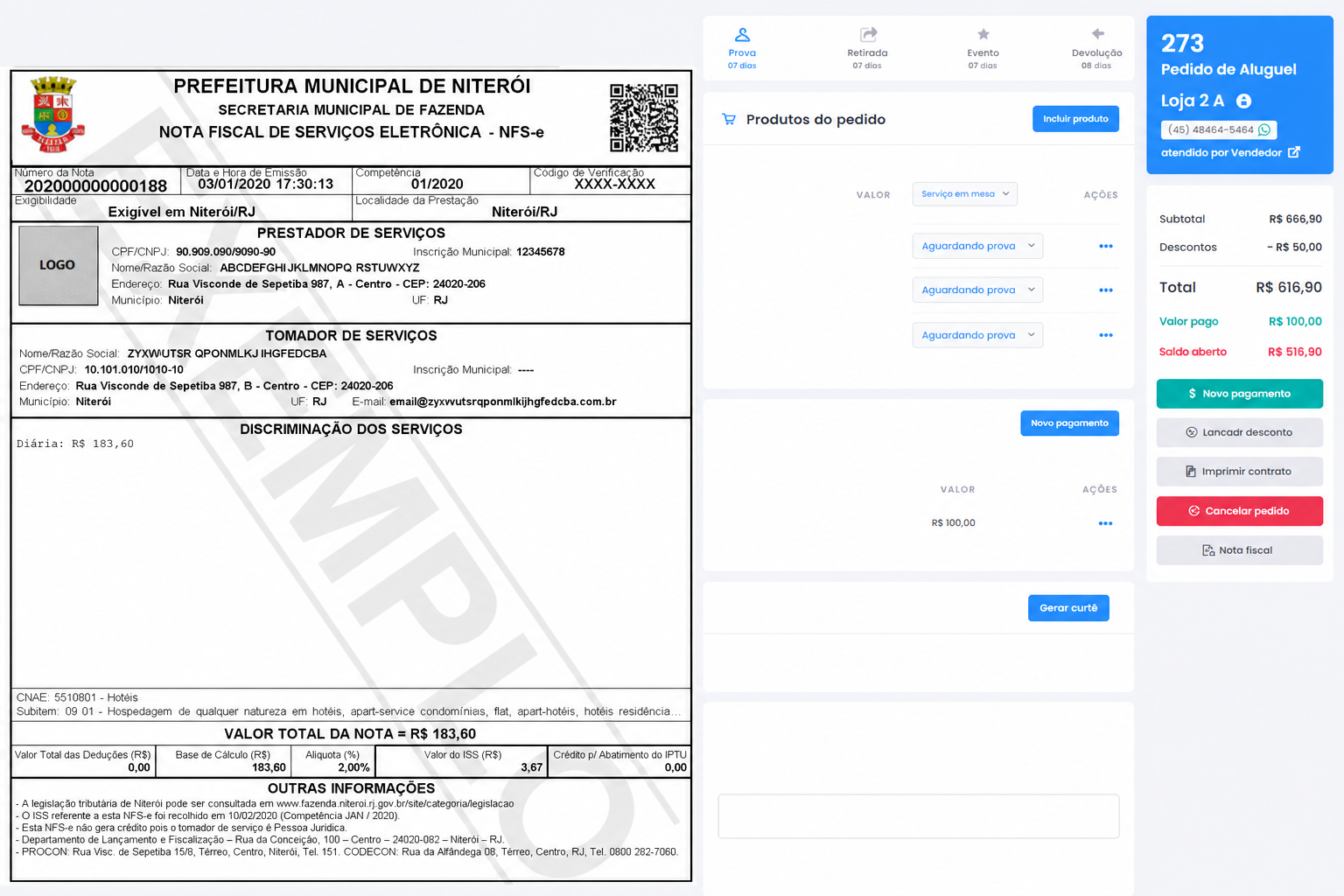This screenshot has width=1344, height=896.
Task: Open the external link icon after atendido por Vendedor
Action: [1294, 152]
